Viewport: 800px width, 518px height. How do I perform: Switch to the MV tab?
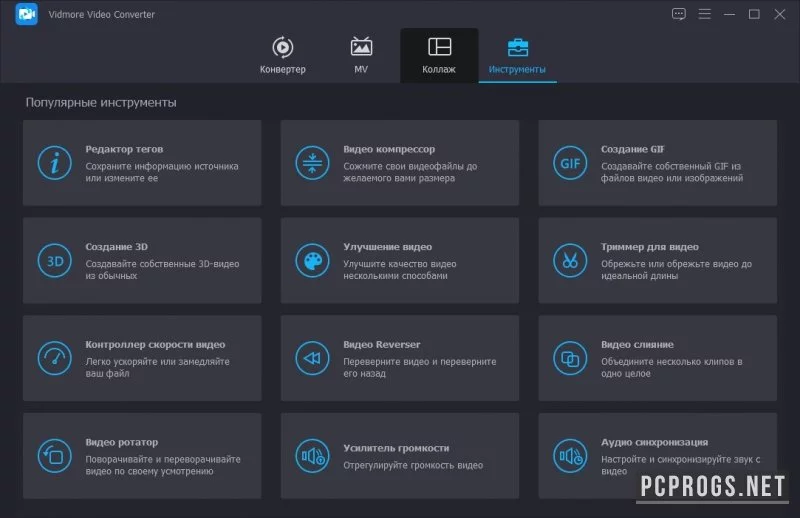pos(361,55)
